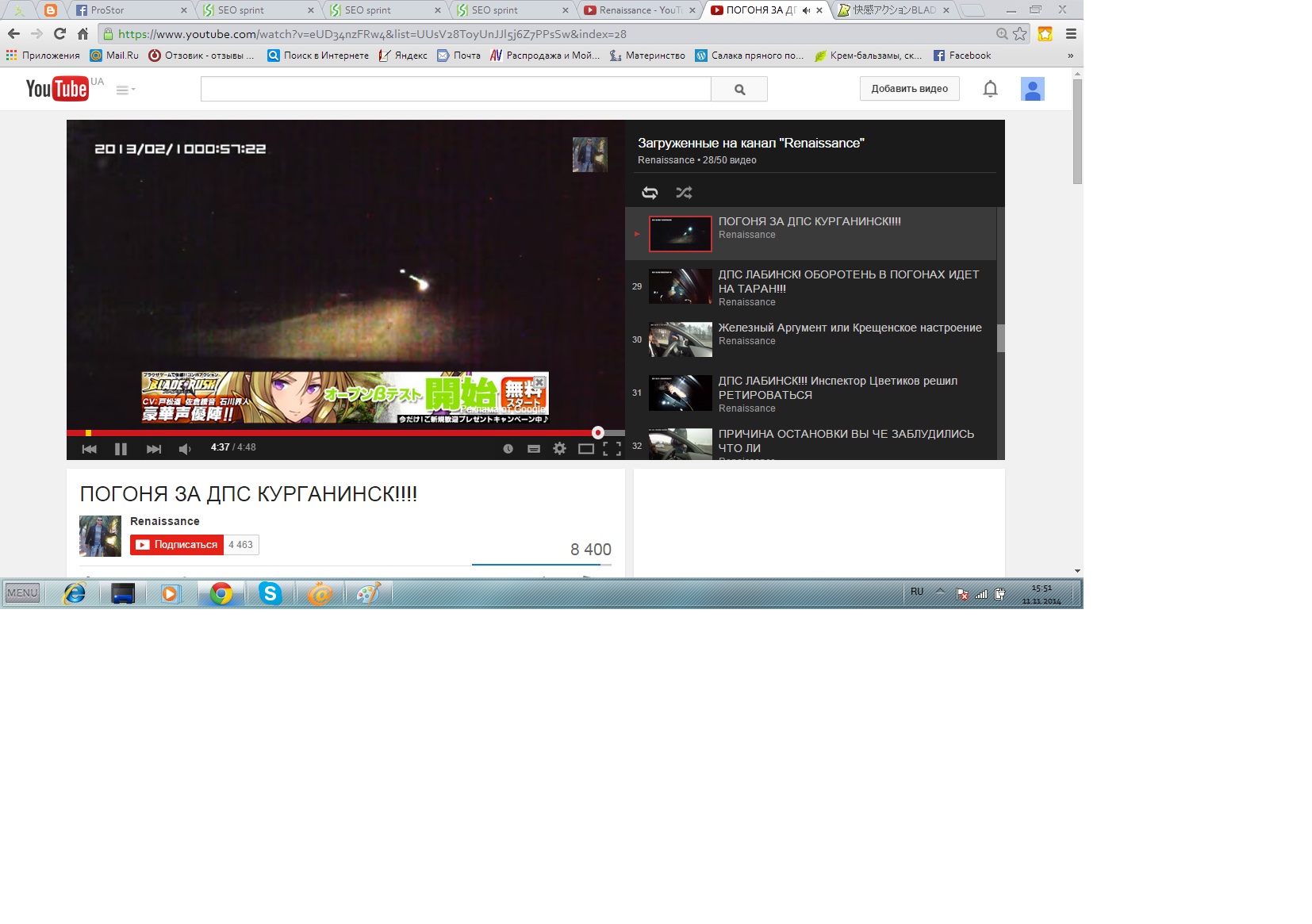This screenshot has width=1312, height=924.
Task: Go forward in browser
Action: pos(36,34)
